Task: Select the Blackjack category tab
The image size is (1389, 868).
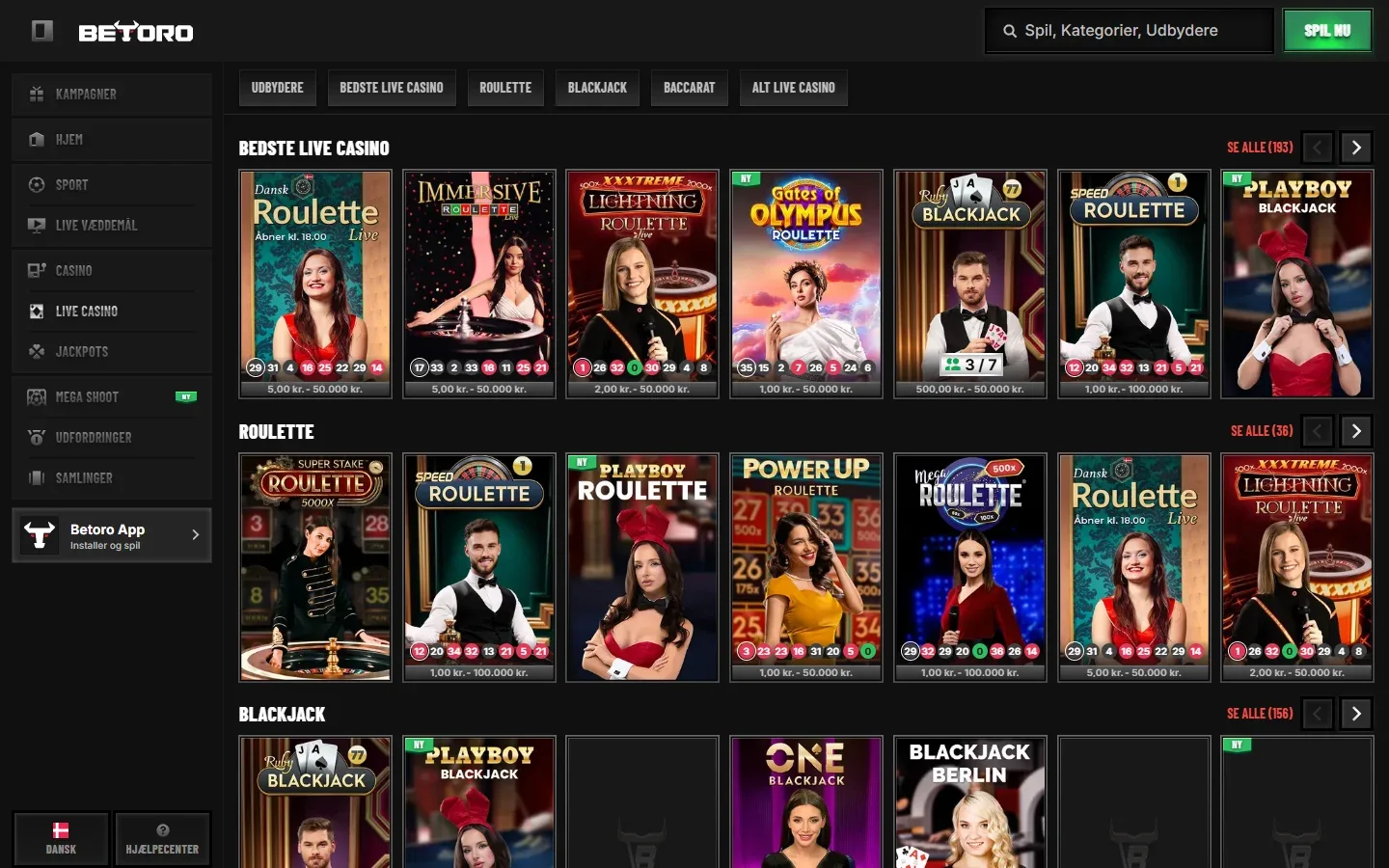Action: 597,88
